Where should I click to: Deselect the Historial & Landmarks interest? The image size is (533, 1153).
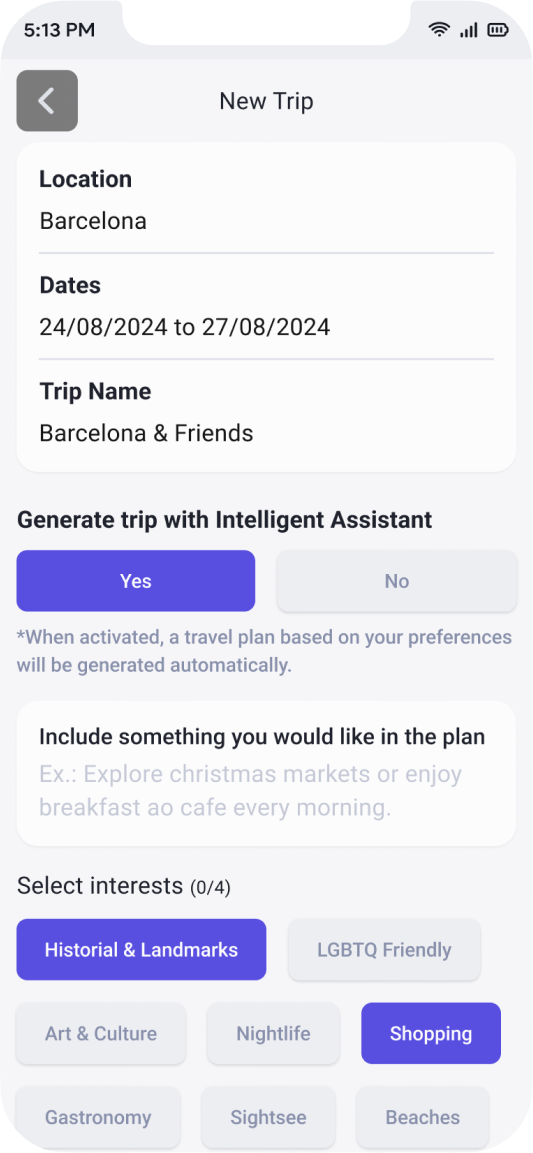click(141, 949)
